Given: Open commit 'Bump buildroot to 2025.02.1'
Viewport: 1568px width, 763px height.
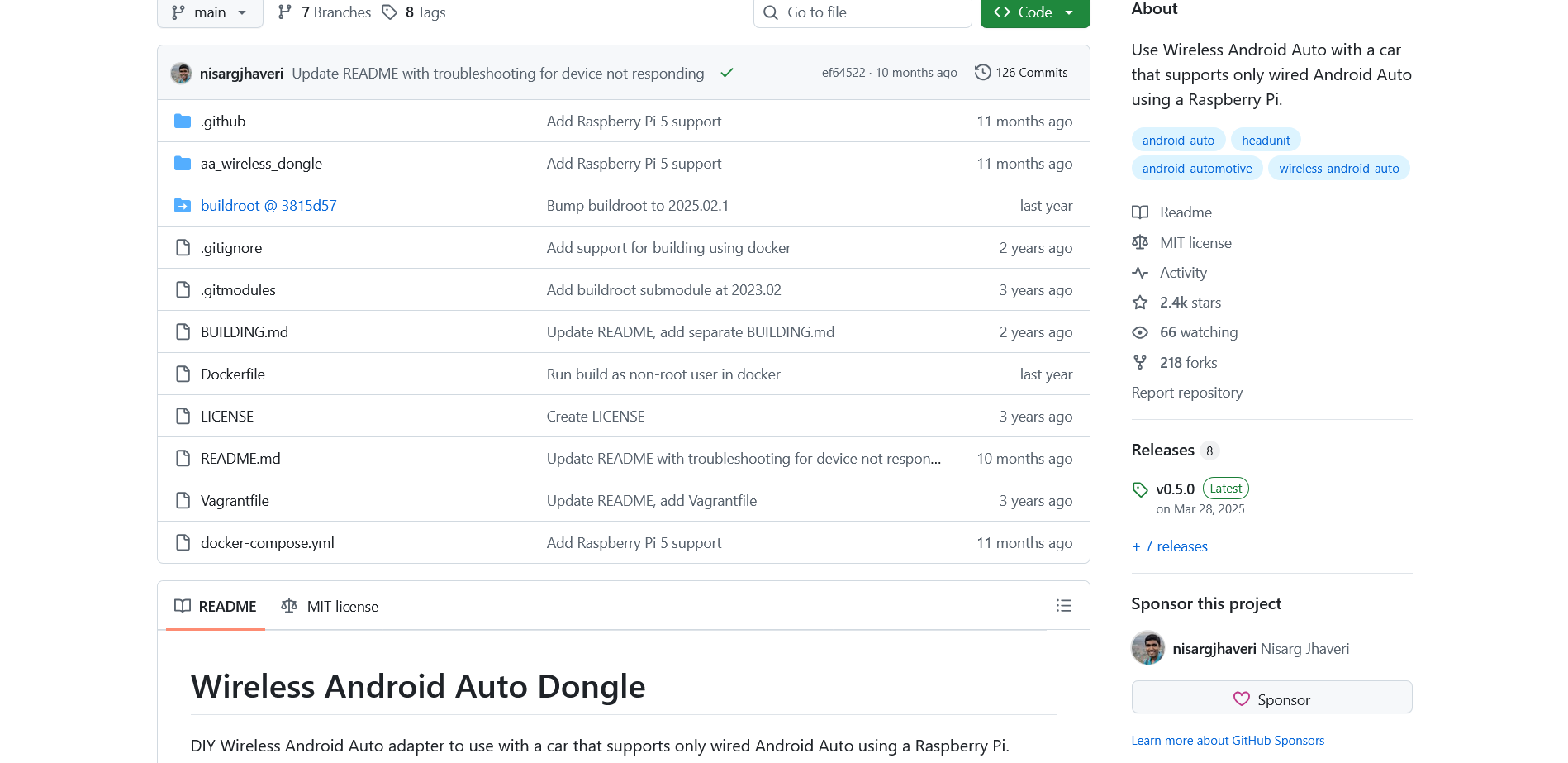Looking at the screenshot, I should pos(638,206).
